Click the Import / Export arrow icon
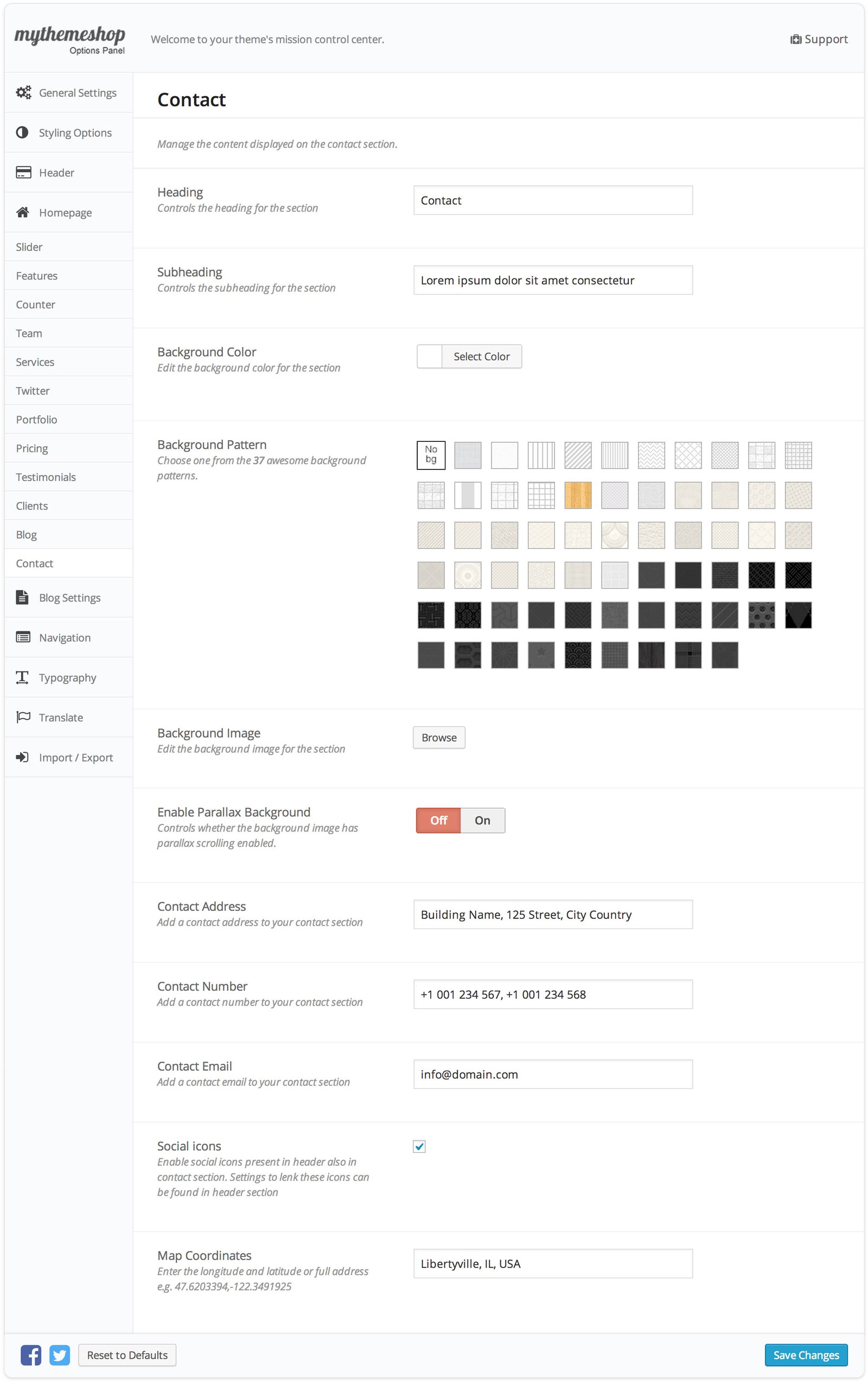This screenshot has width=868, height=1383. [22, 757]
